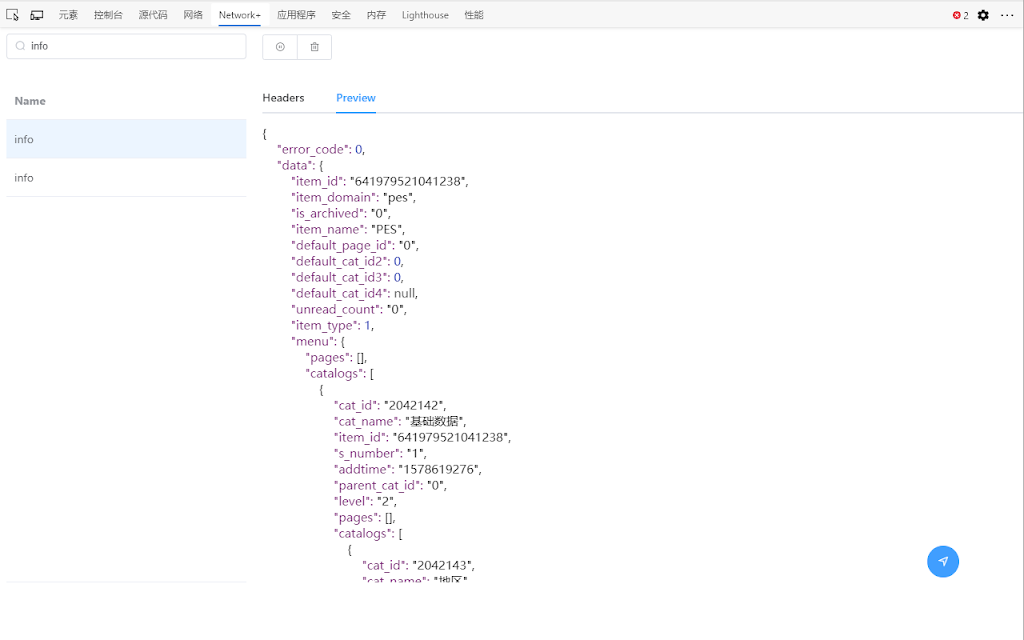This screenshot has height=640, width=1024.
Task: Click the "default_cat_id4": null line
Action: tap(355, 293)
